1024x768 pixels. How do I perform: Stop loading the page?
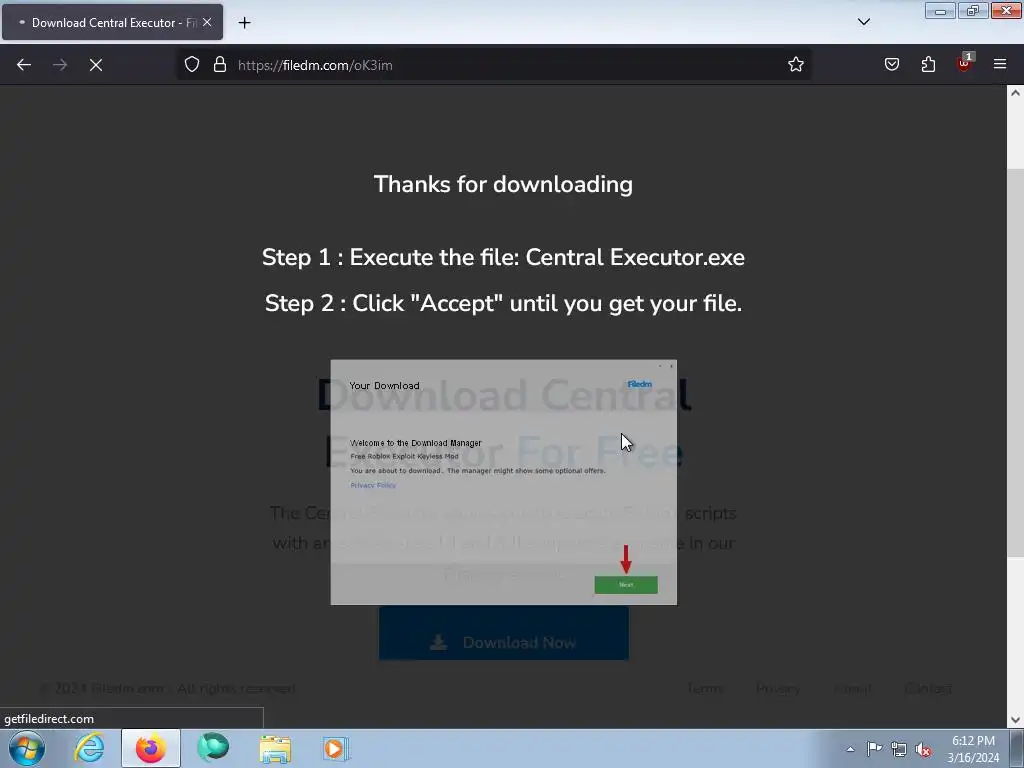tap(96, 65)
